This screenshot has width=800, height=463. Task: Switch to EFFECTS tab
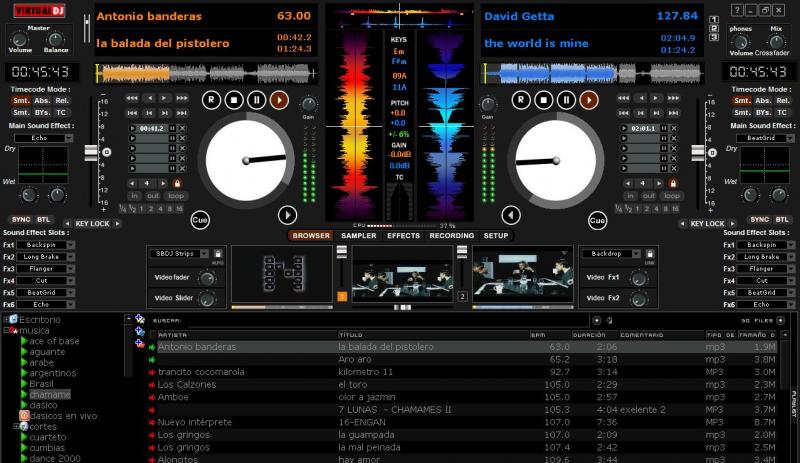403,235
